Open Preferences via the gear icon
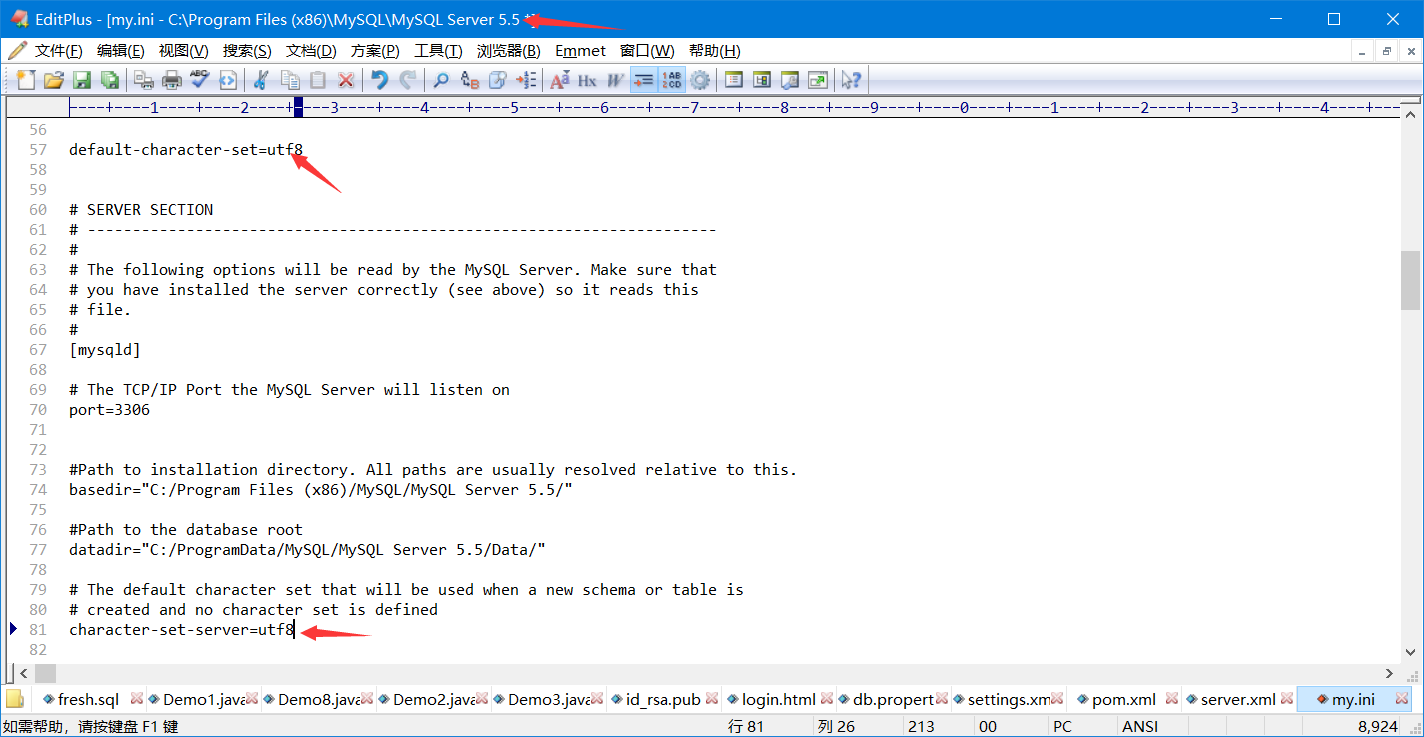 pyautogui.click(x=700, y=80)
